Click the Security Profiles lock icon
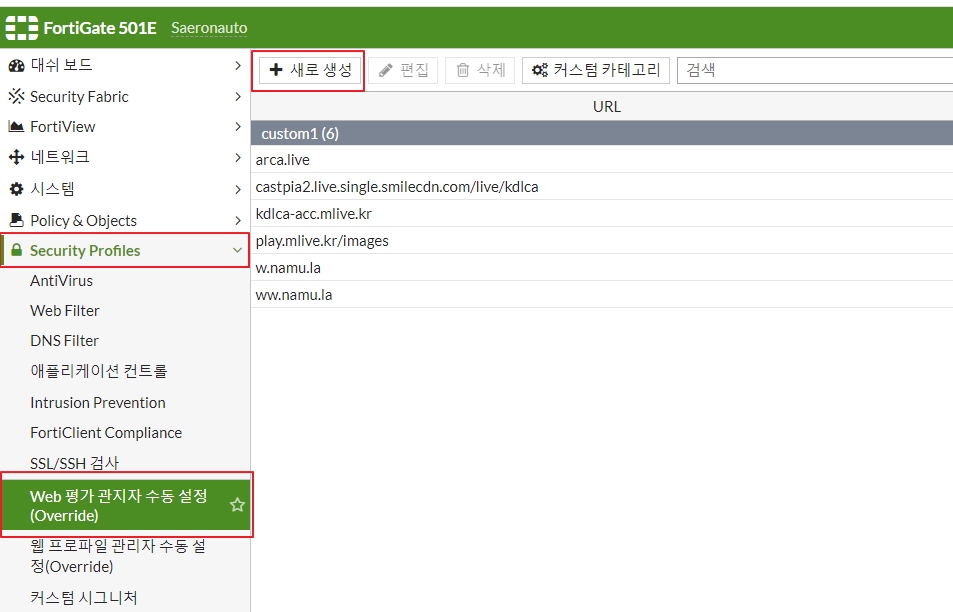Viewport: 953px width, 612px height. click(x=16, y=250)
